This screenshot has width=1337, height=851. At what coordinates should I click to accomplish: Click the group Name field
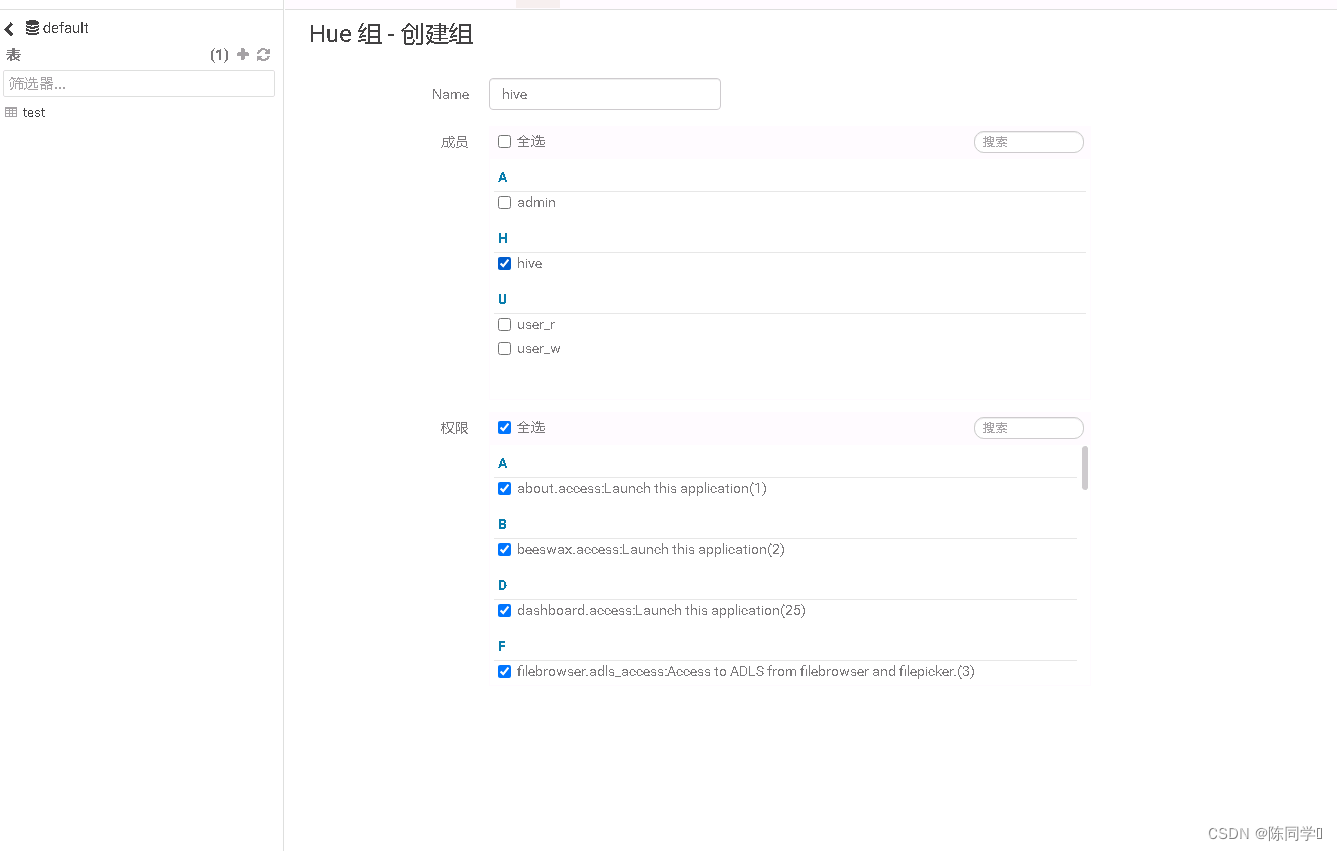click(x=605, y=94)
